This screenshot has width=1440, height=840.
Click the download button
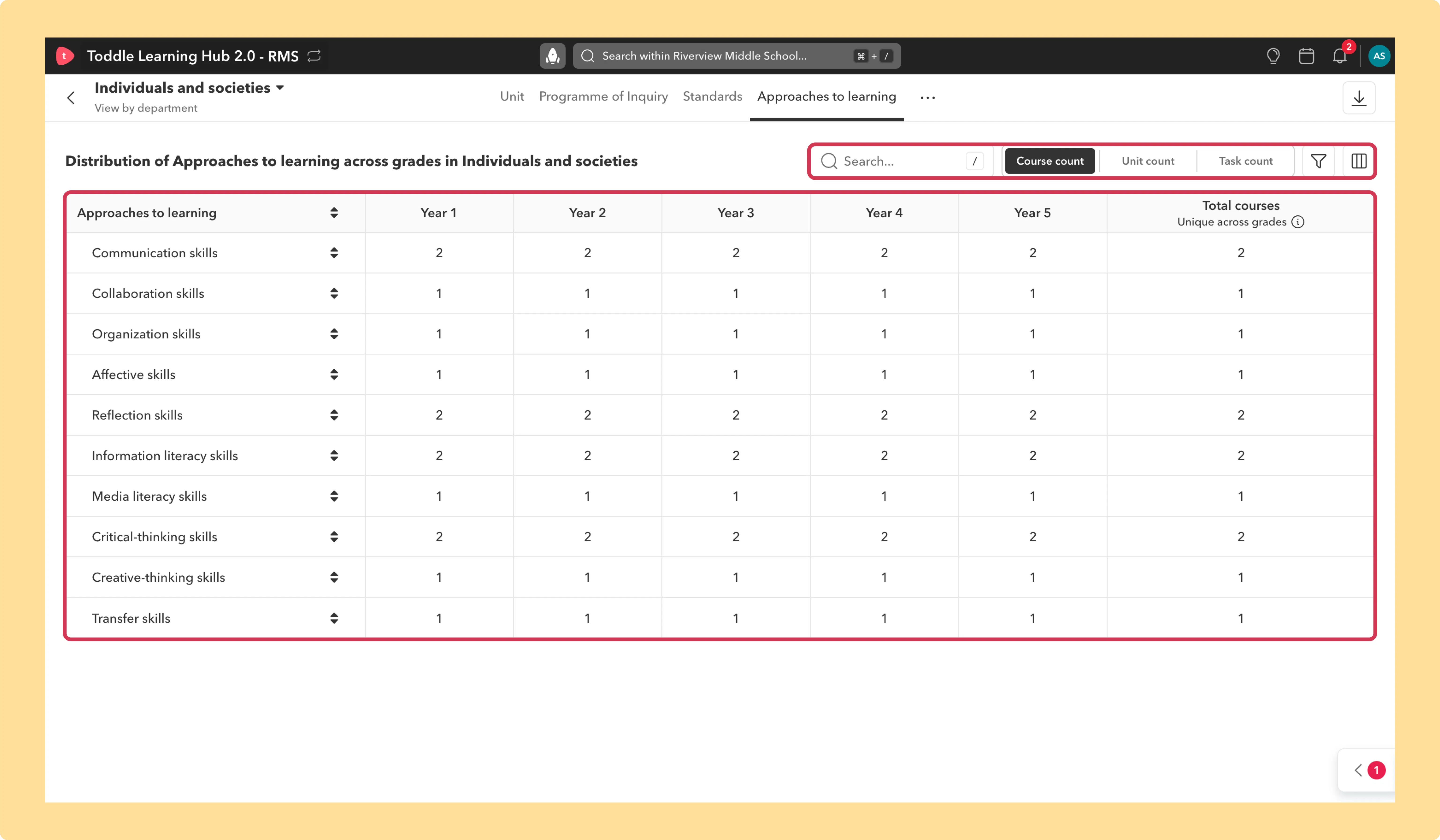coord(1359,98)
